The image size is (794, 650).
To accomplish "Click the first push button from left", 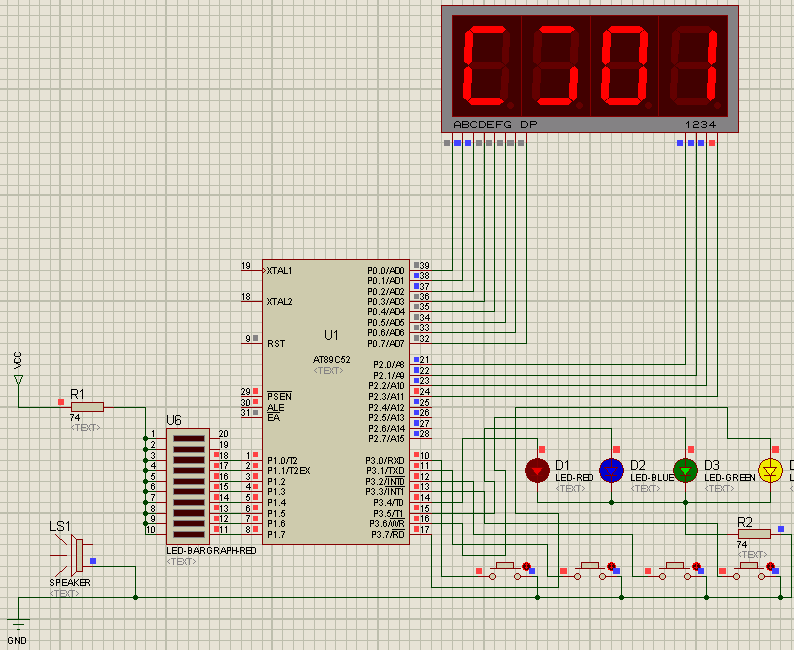I will [505, 571].
